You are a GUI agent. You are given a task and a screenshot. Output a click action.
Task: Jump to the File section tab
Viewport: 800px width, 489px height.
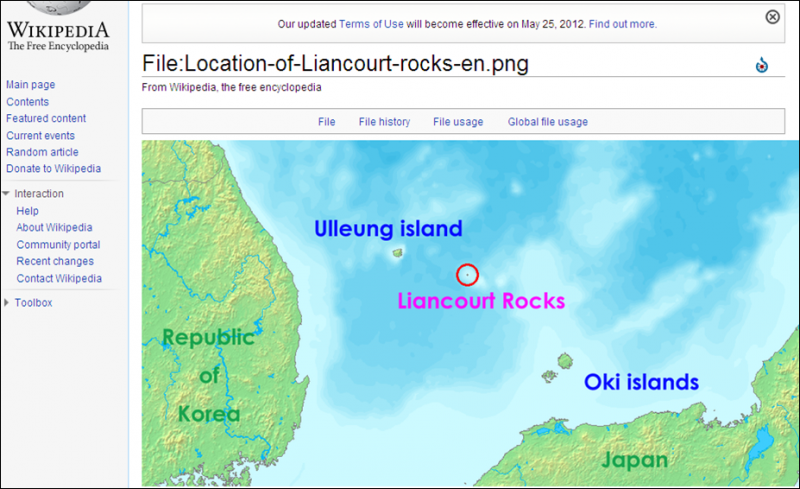[326, 122]
